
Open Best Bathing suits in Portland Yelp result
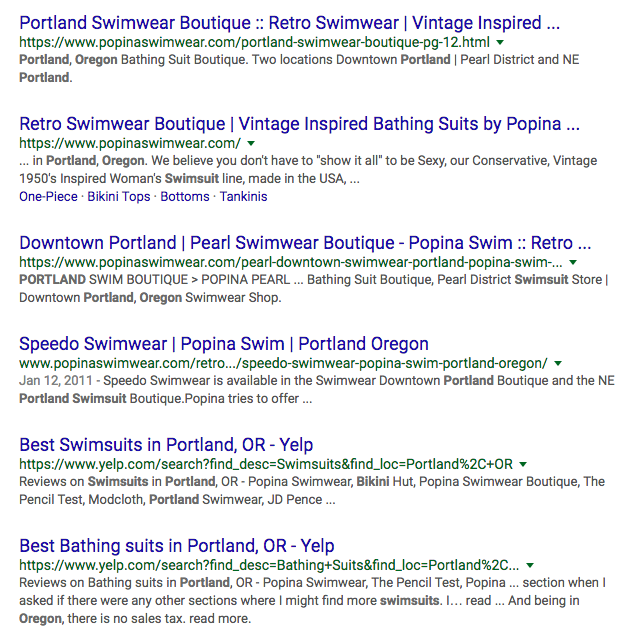(x=177, y=546)
